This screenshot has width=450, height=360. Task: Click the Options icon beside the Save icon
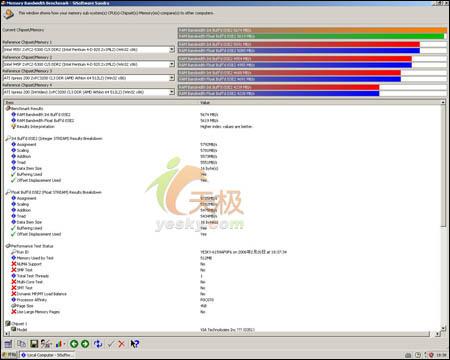tap(46, 344)
